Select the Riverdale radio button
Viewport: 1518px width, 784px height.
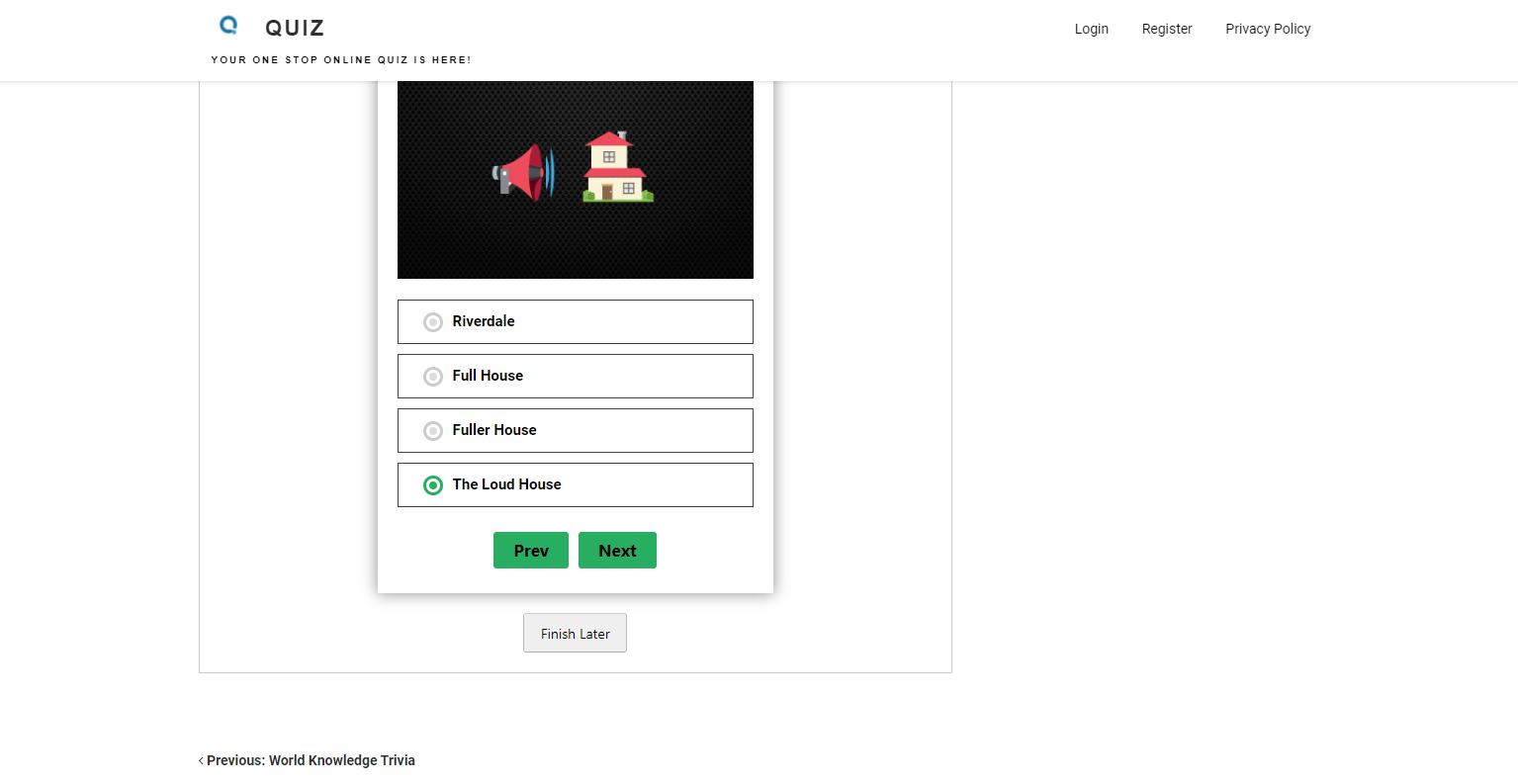coord(433,322)
